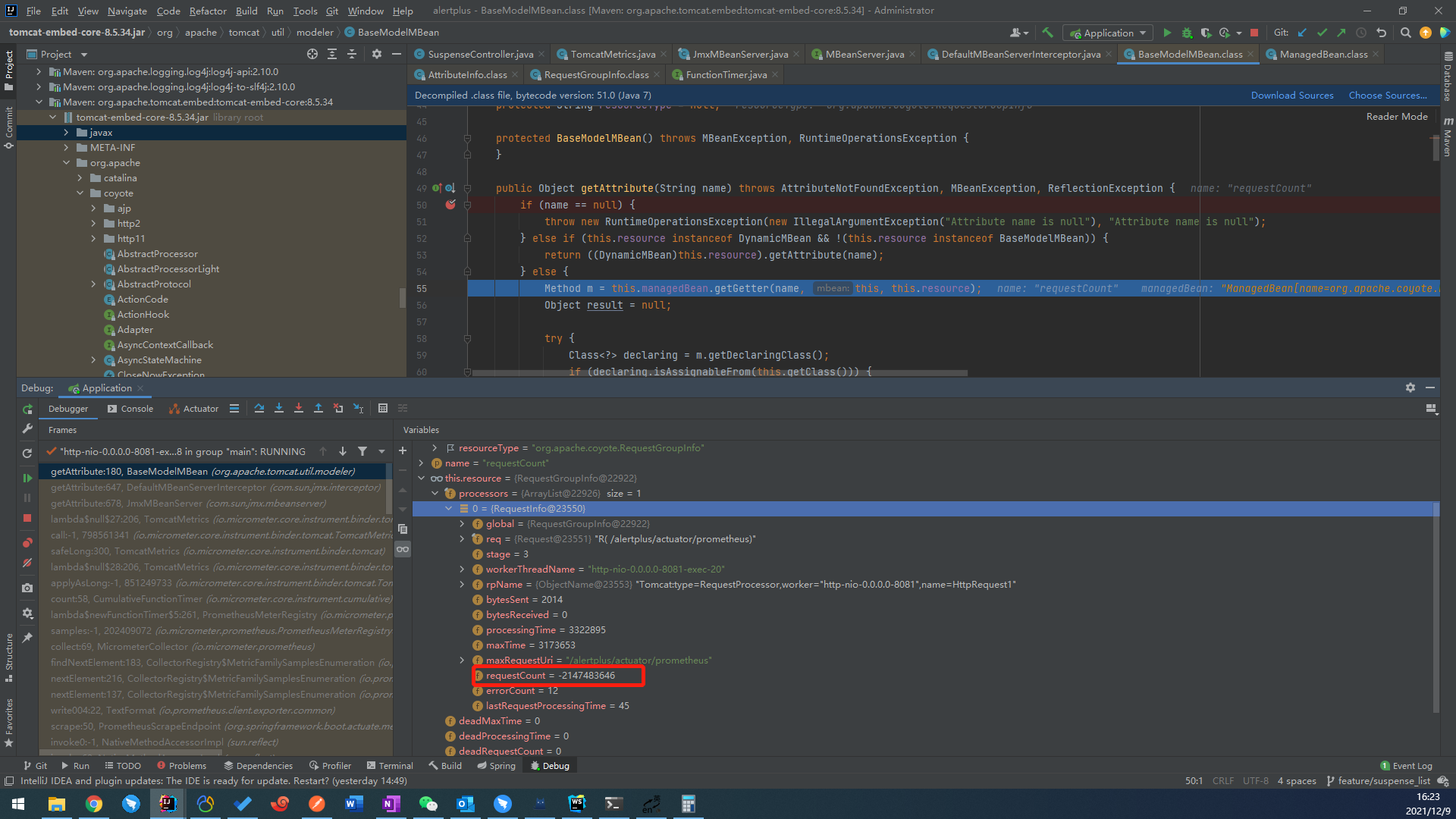Switch to the TomcatMetrics.java tab
Viewport: 1456px width, 819px height.
(612, 55)
